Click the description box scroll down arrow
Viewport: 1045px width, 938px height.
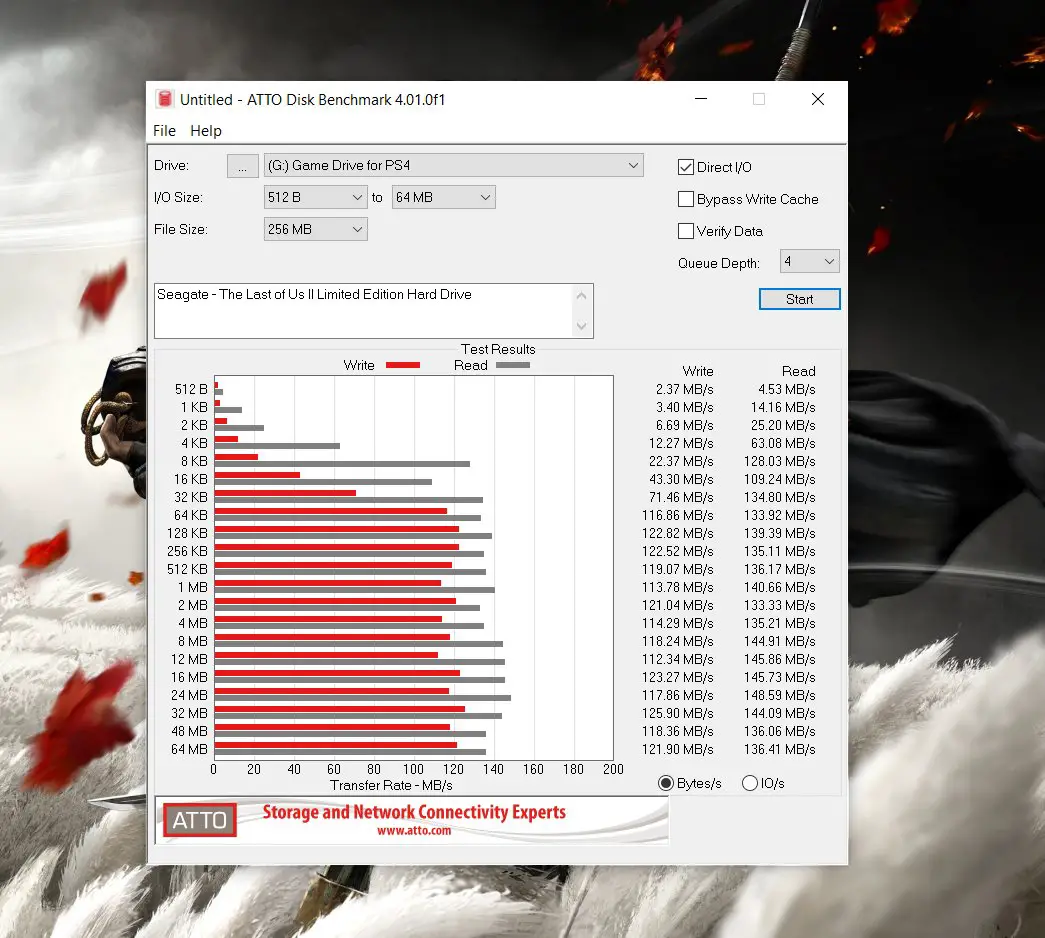point(581,326)
